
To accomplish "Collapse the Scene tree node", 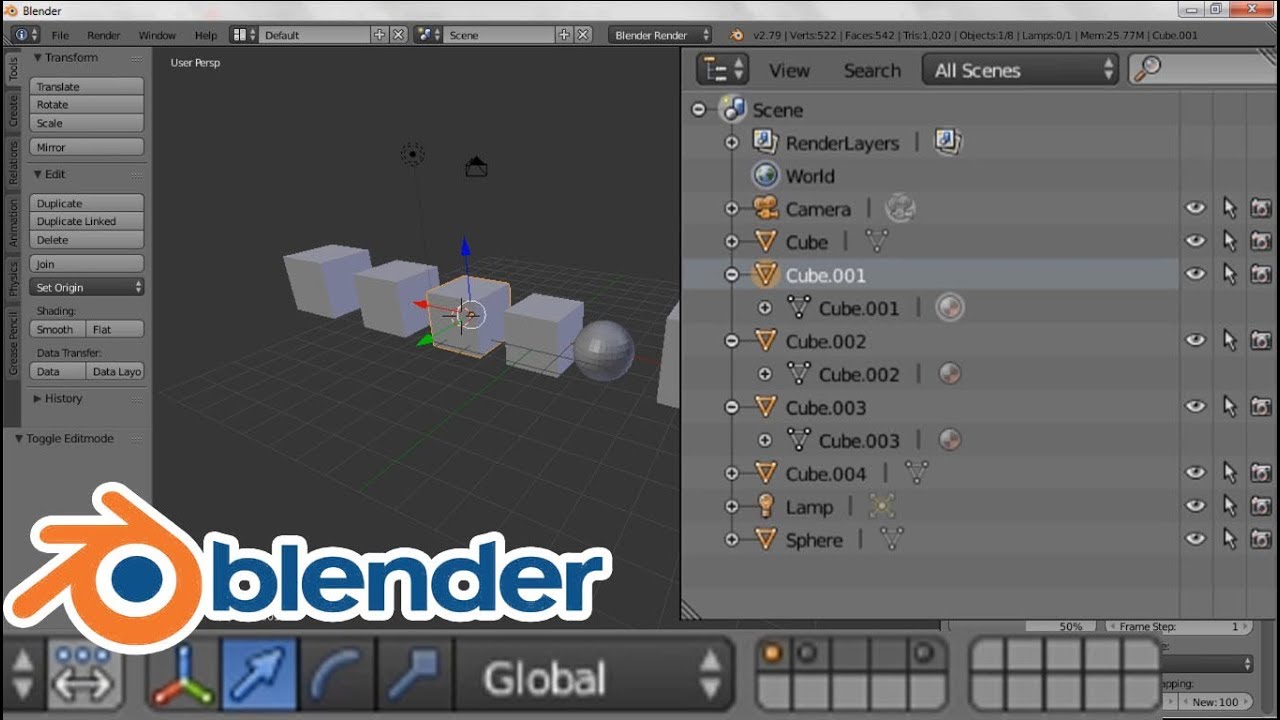I will [699, 110].
